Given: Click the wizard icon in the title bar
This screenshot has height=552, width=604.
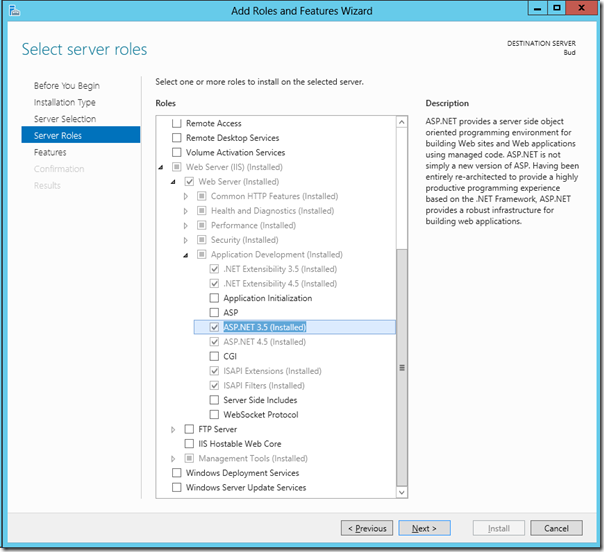Looking at the screenshot, I should coord(14,10).
